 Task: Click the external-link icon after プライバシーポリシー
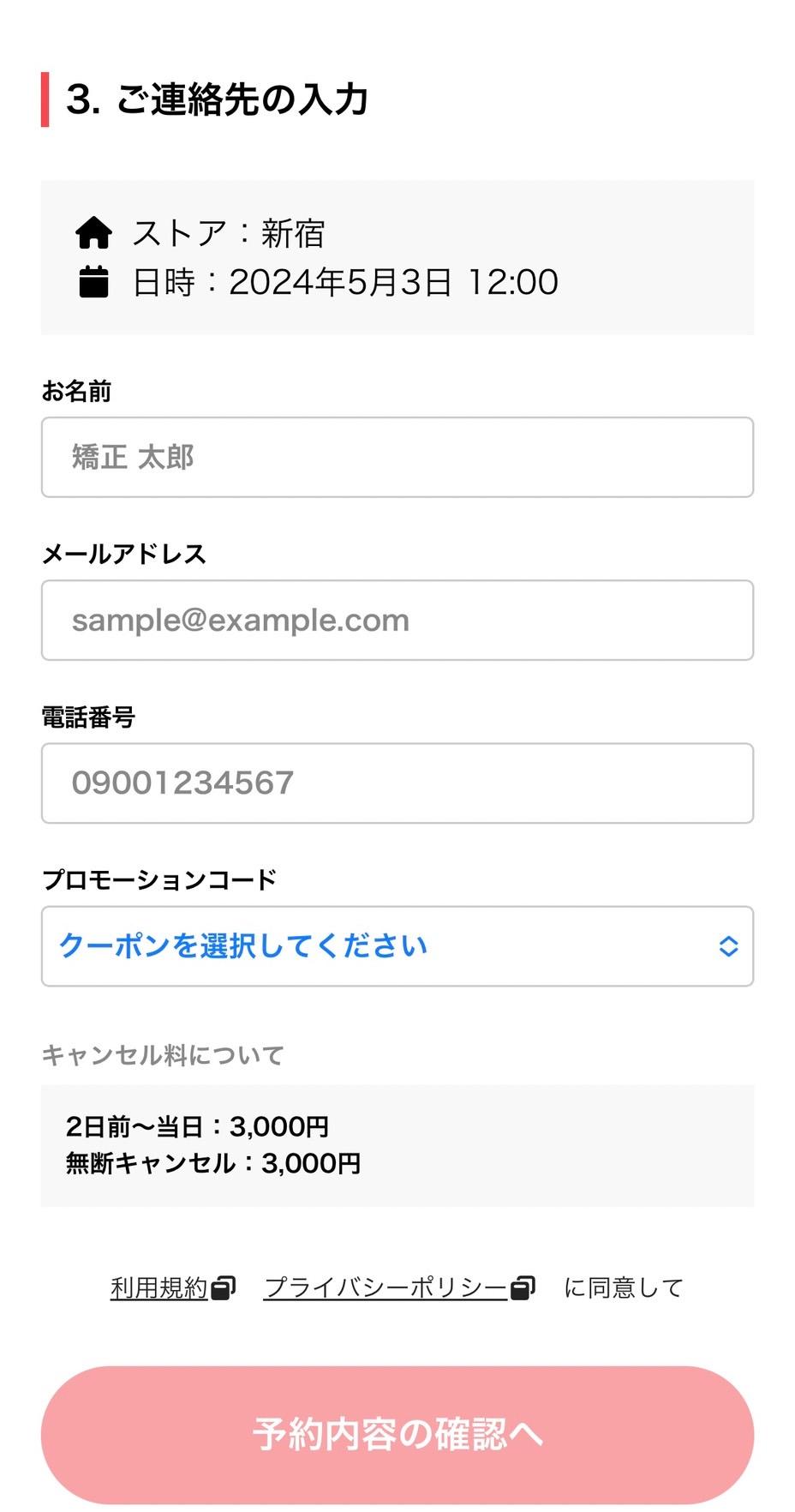pos(523,1287)
